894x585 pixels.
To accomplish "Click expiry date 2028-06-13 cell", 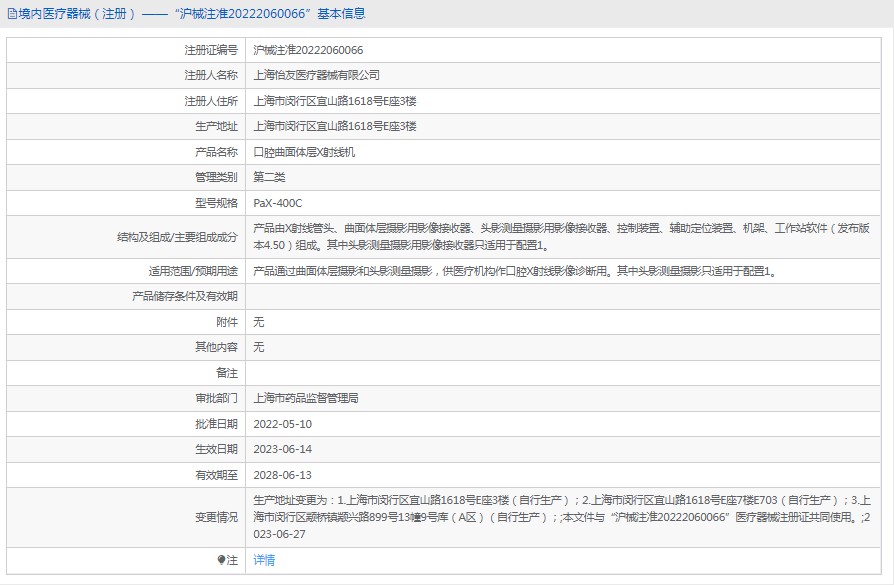I will (x=563, y=475).
